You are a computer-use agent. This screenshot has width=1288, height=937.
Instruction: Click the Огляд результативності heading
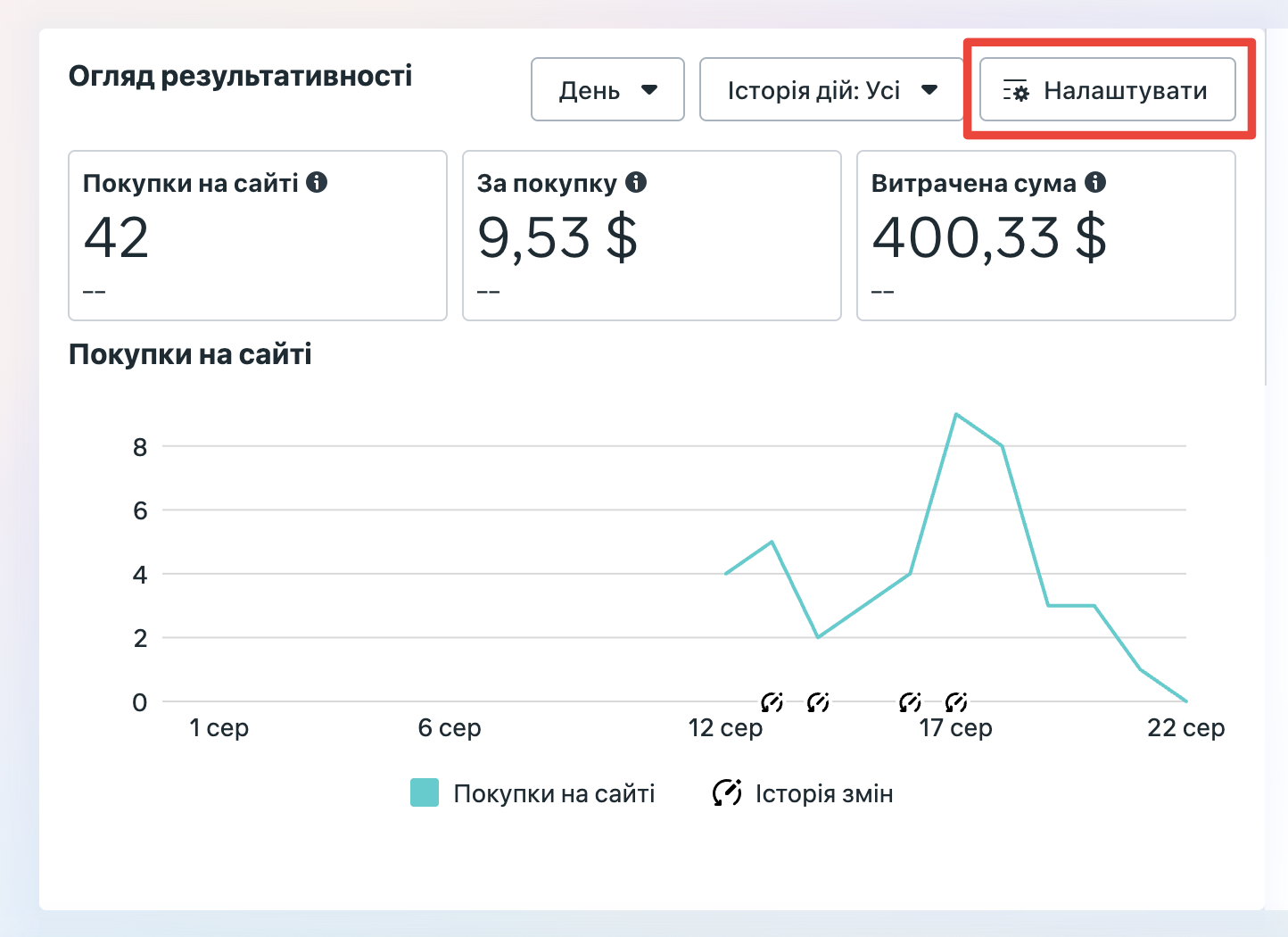(241, 76)
